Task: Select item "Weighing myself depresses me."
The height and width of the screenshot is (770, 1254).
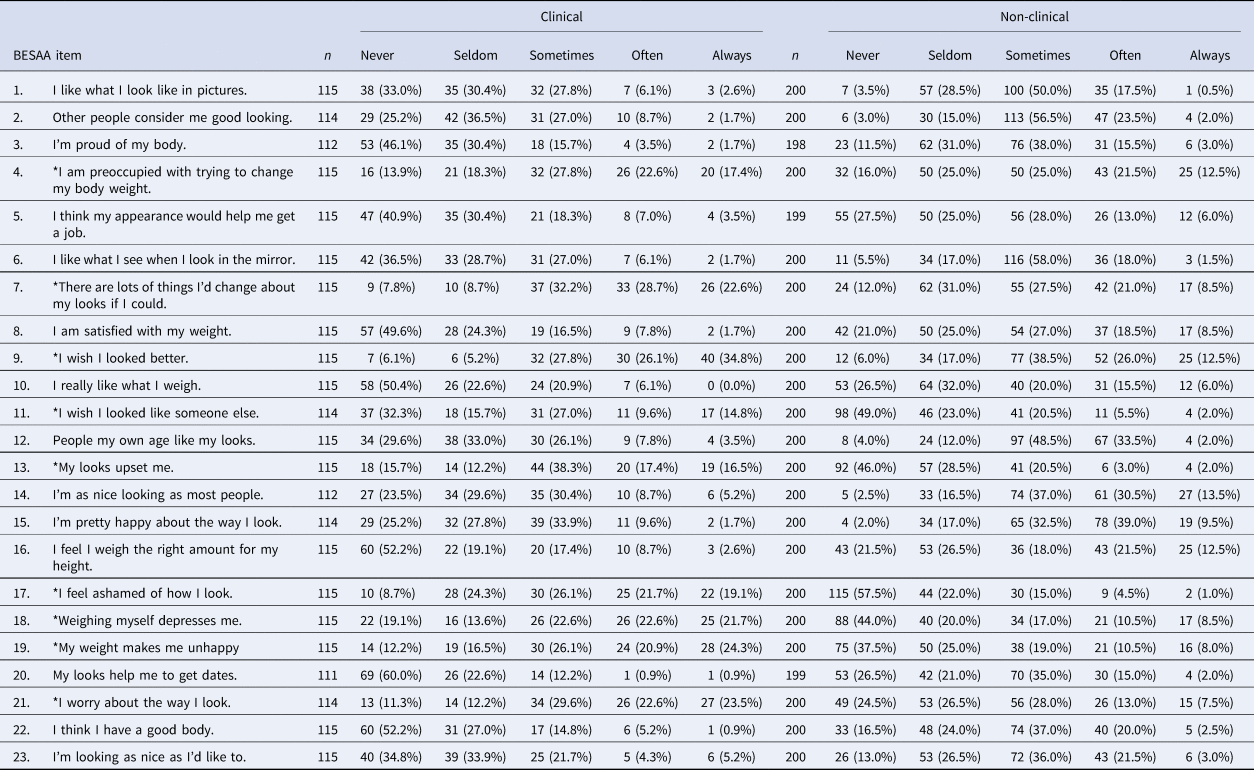Action: point(147,620)
